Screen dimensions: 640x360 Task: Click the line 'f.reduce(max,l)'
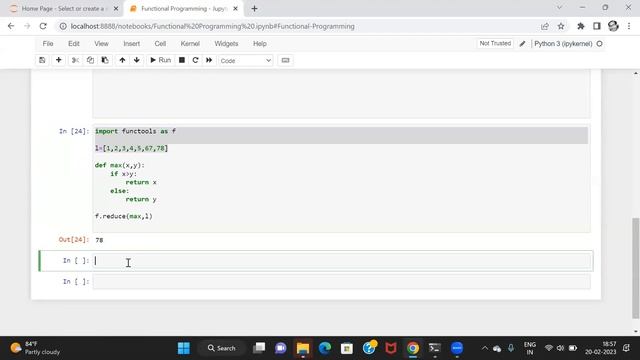pyautogui.click(x=124, y=216)
